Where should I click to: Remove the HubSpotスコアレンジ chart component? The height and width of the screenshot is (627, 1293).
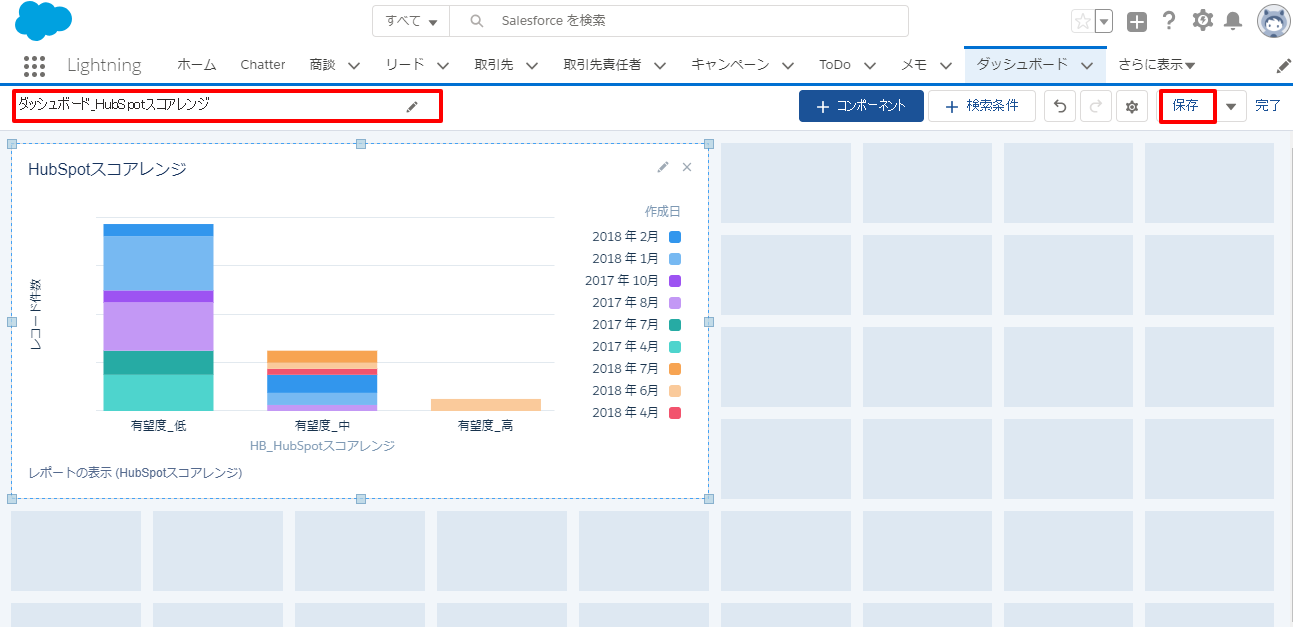687,167
